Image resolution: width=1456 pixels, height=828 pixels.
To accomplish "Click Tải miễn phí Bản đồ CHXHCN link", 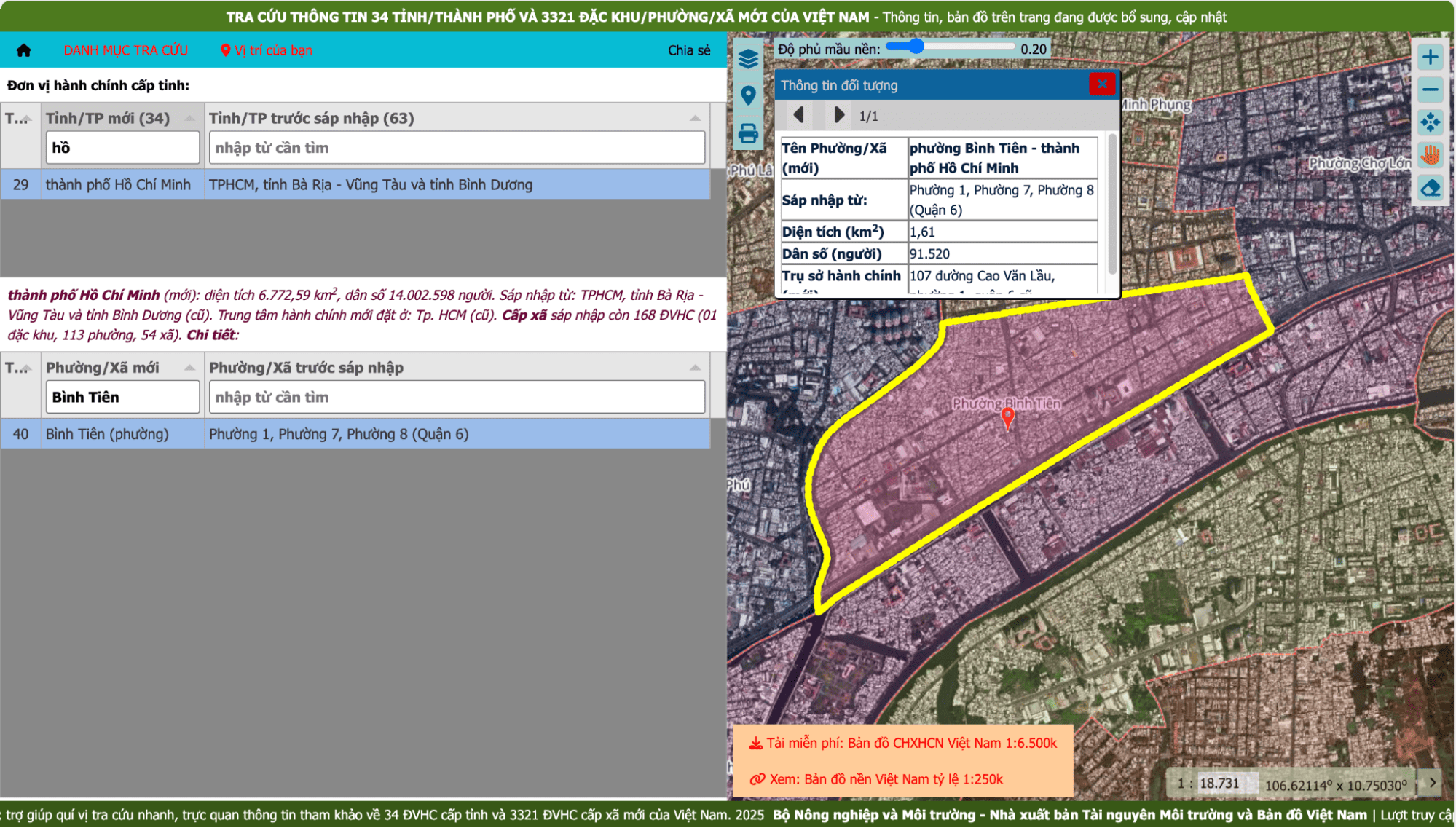I will [903, 743].
